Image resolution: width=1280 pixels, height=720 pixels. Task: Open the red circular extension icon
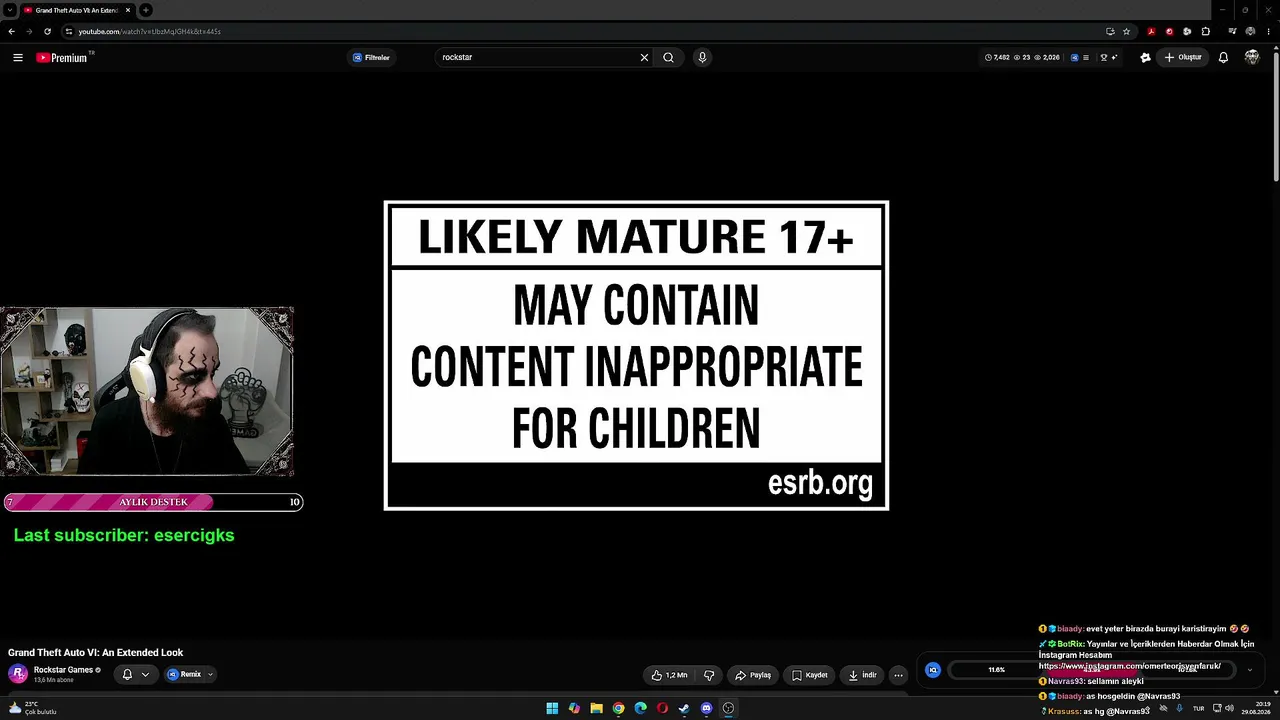(1169, 31)
